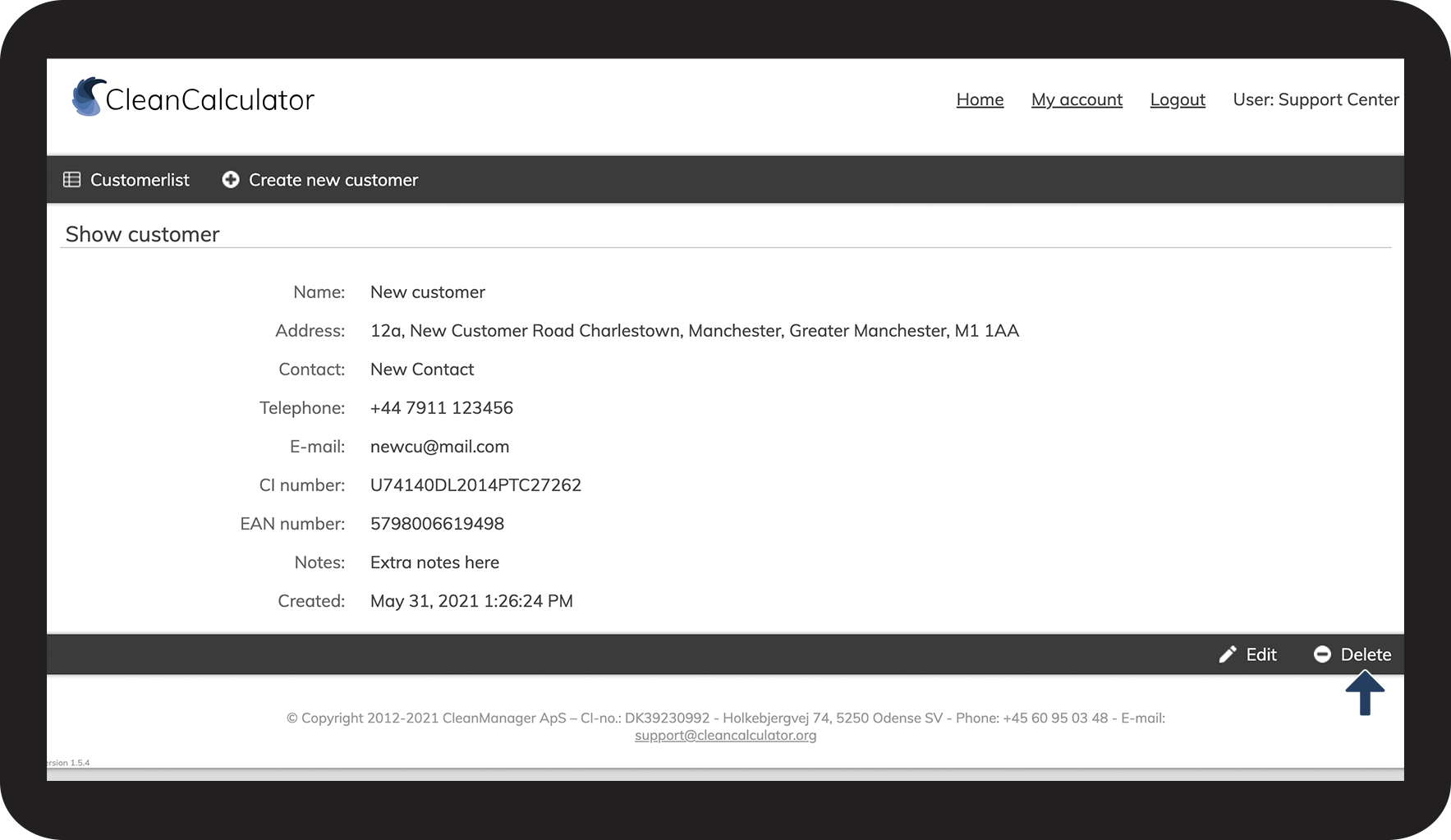Image resolution: width=1451 pixels, height=840 pixels.
Task: Click the Name: field label
Action: [319, 292]
